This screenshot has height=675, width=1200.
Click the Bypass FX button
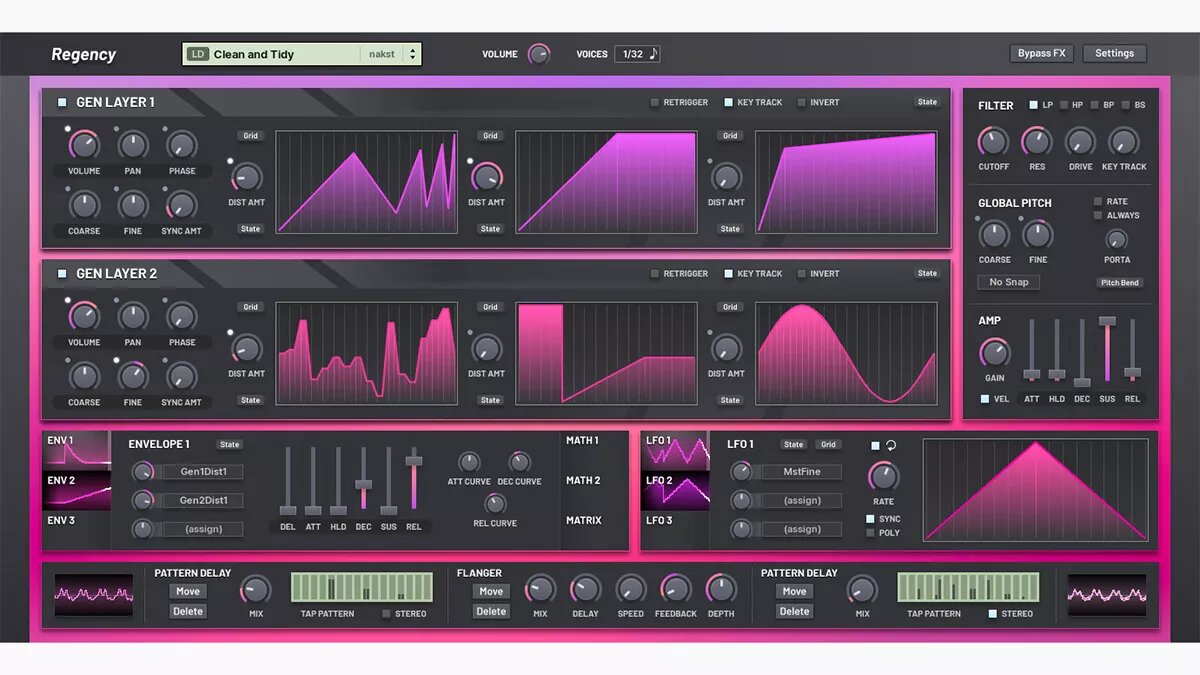[x=1041, y=54]
